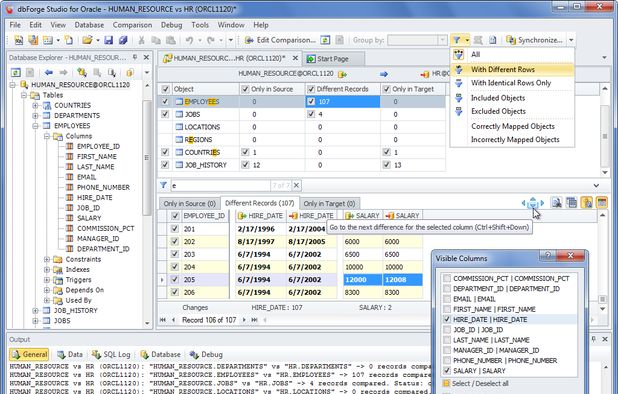Click the Open file folder icon

click(x=87, y=40)
